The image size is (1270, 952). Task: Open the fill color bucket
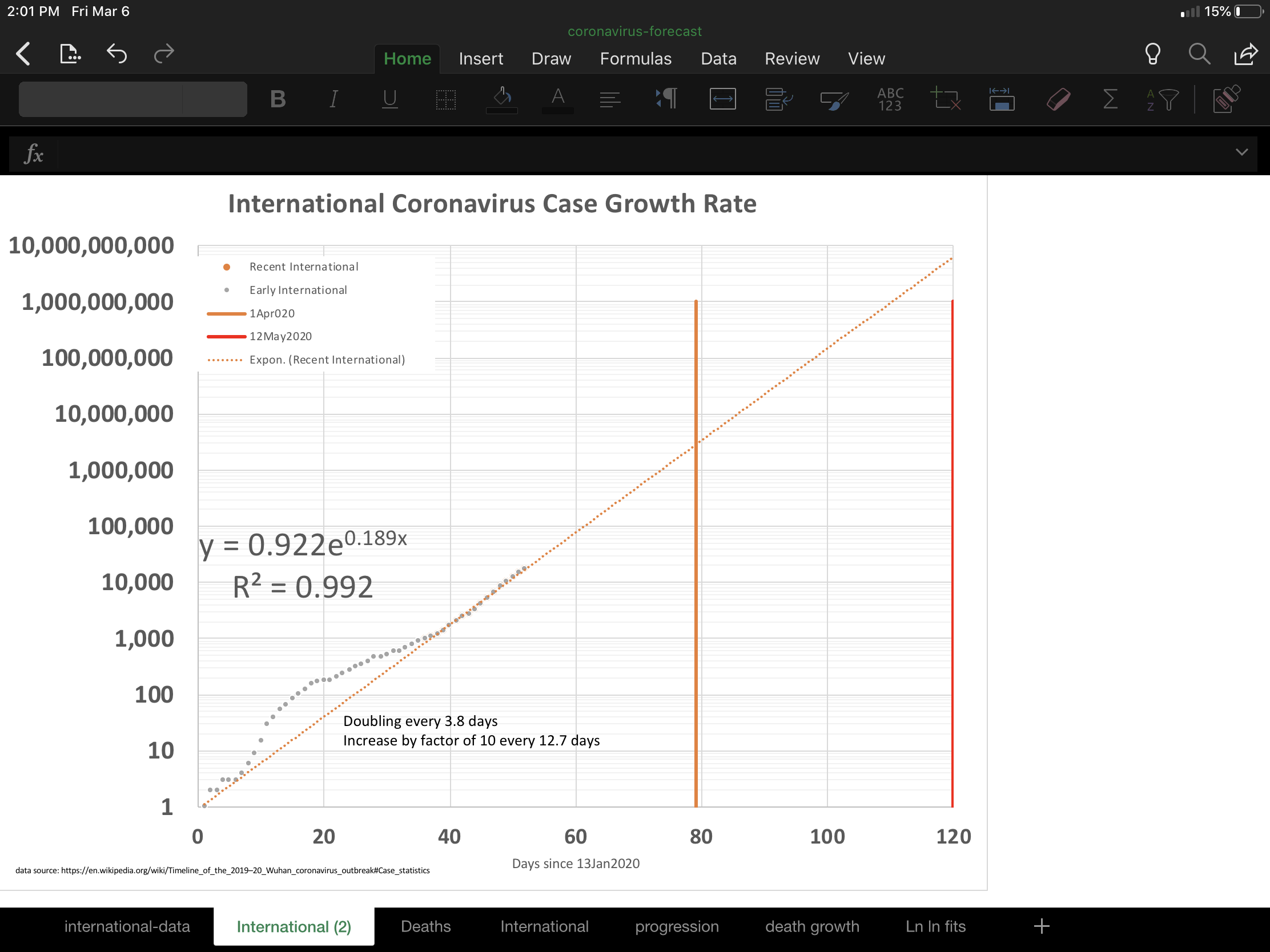click(x=502, y=98)
